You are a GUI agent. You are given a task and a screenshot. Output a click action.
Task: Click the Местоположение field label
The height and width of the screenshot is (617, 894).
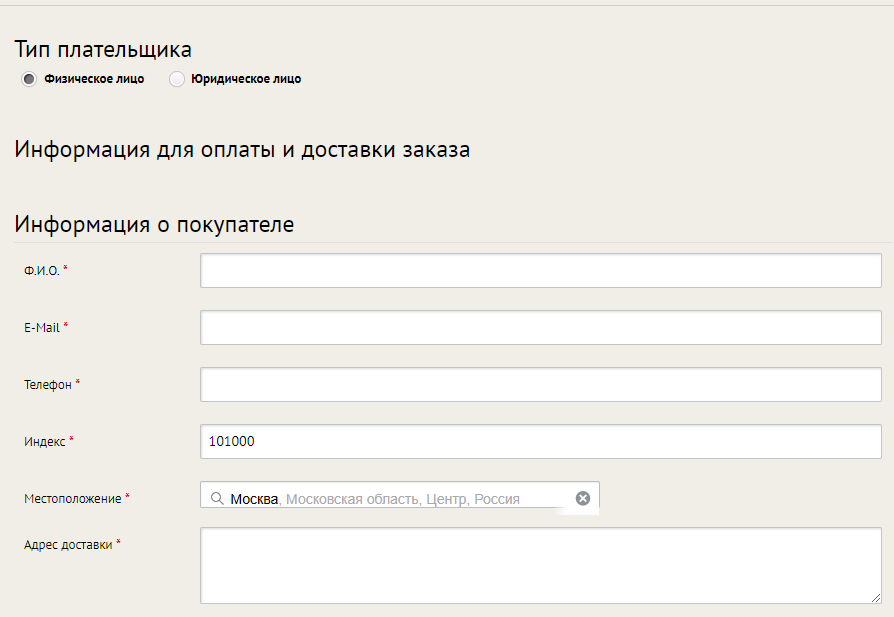pos(72,499)
